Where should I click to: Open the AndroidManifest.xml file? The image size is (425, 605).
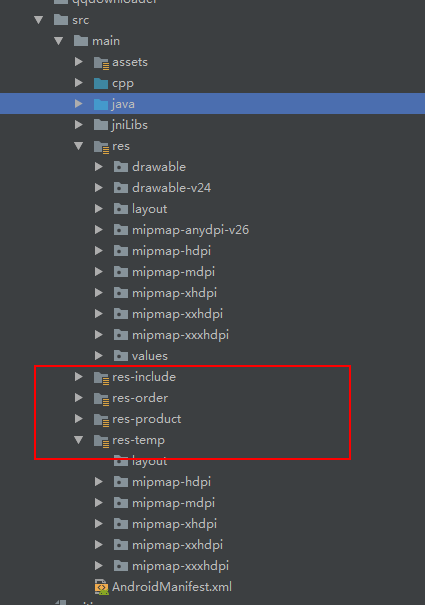pyautogui.click(x=172, y=587)
